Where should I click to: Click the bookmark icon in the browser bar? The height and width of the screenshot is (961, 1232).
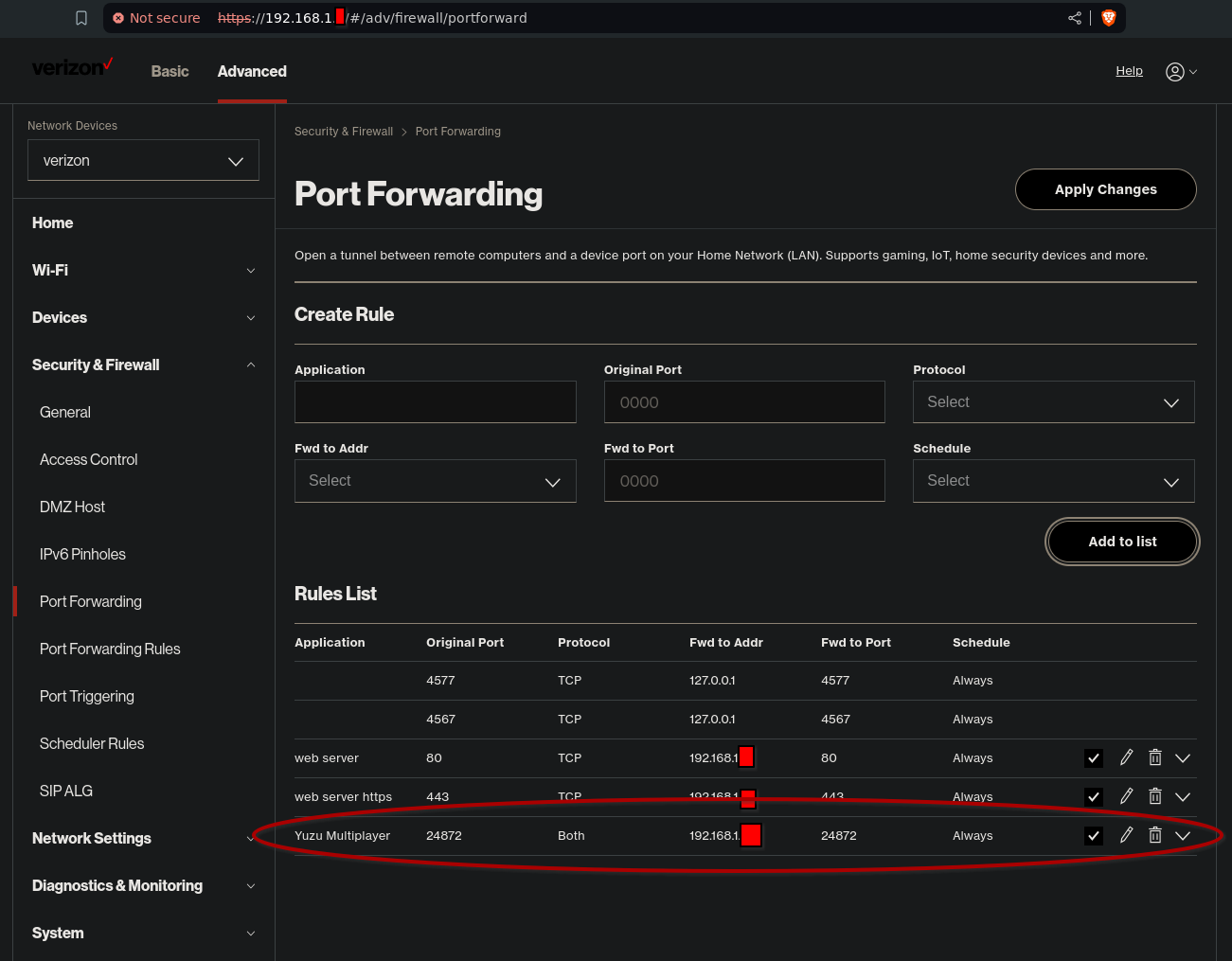click(x=81, y=18)
